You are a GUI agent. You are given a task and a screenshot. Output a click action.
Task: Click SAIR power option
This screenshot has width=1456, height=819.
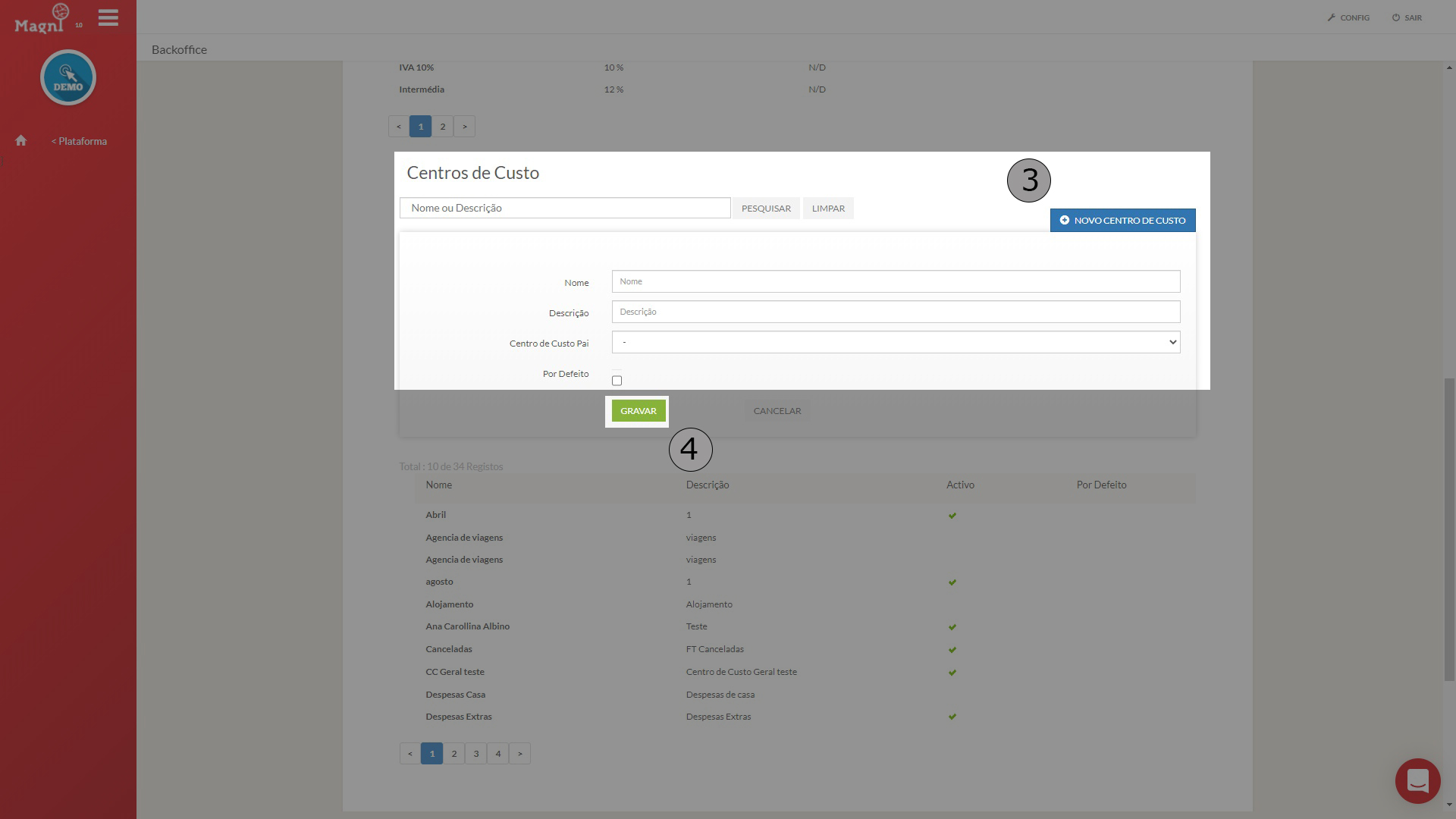click(1407, 17)
